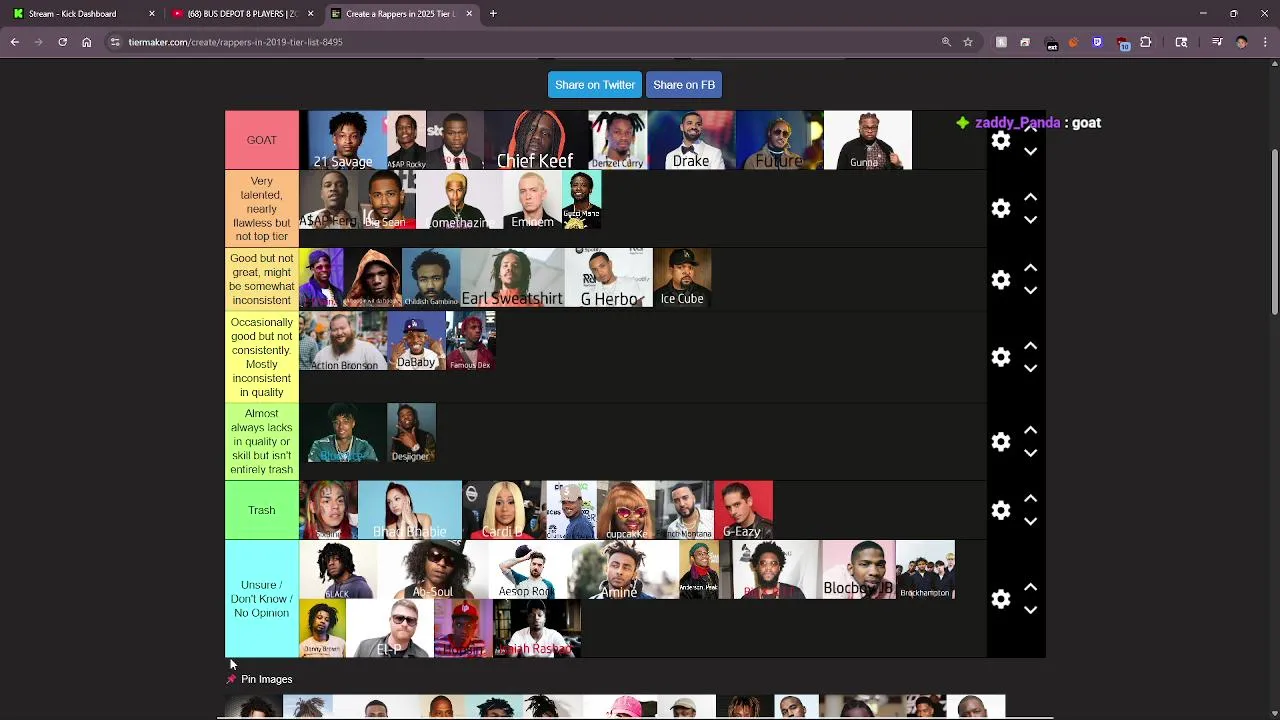Click the browser forward arrow
This screenshot has height=720, width=1280.
pyautogui.click(x=38, y=42)
